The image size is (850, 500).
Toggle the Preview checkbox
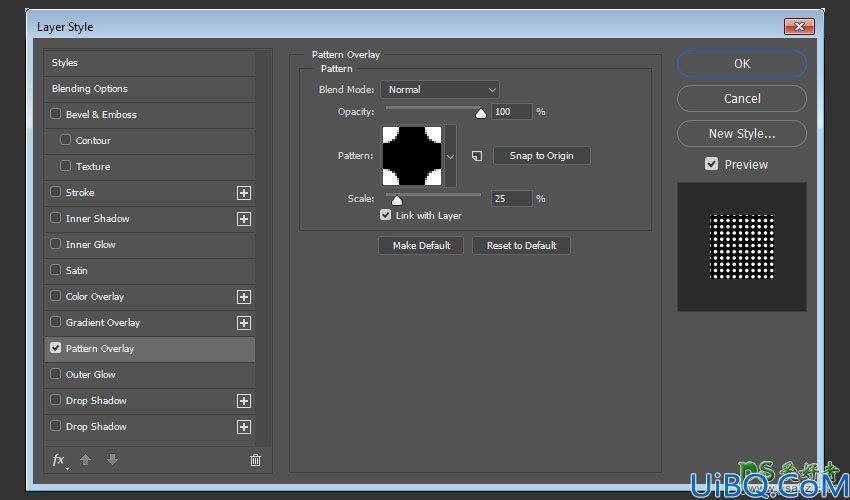[x=711, y=164]
